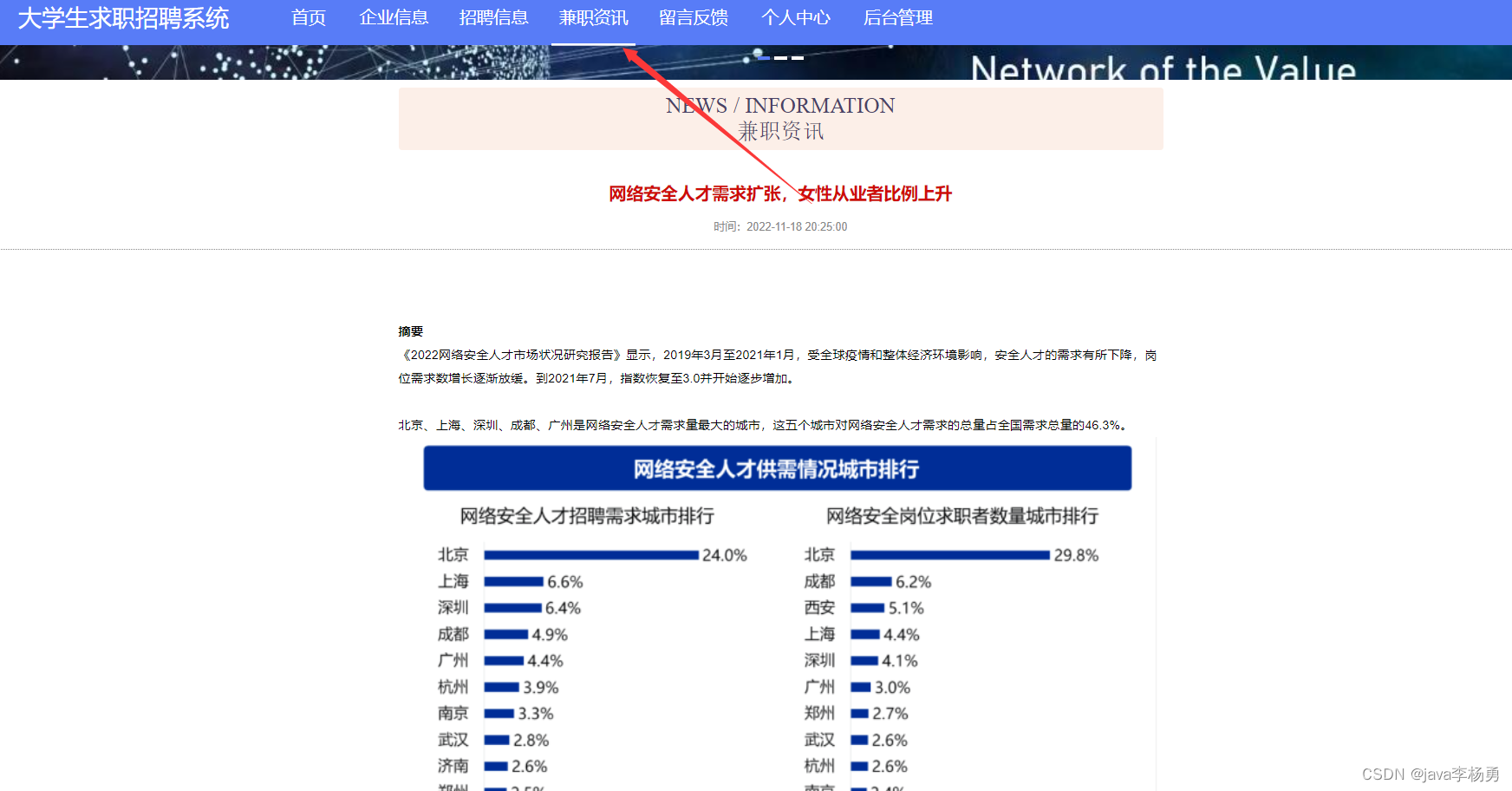Open the 留言反馈 page

[693, 18]
